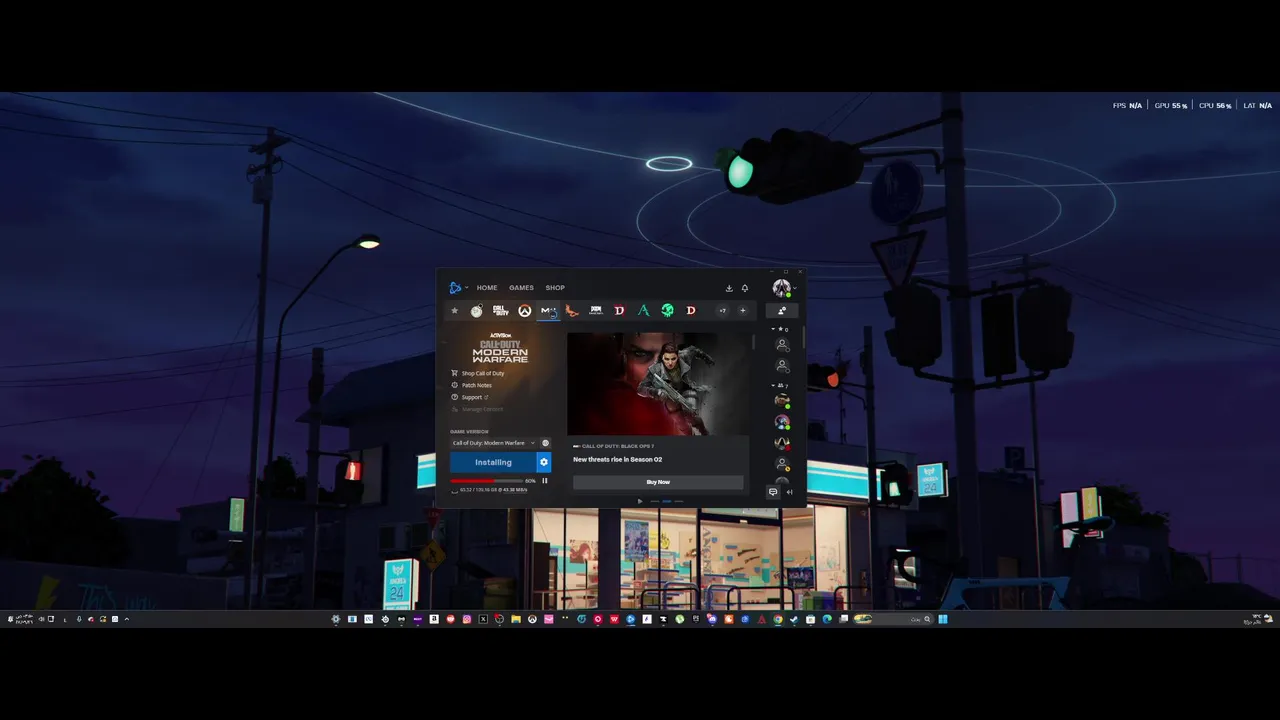Open the notifications bell
The image size is (1280, 720).
[745, 288]
